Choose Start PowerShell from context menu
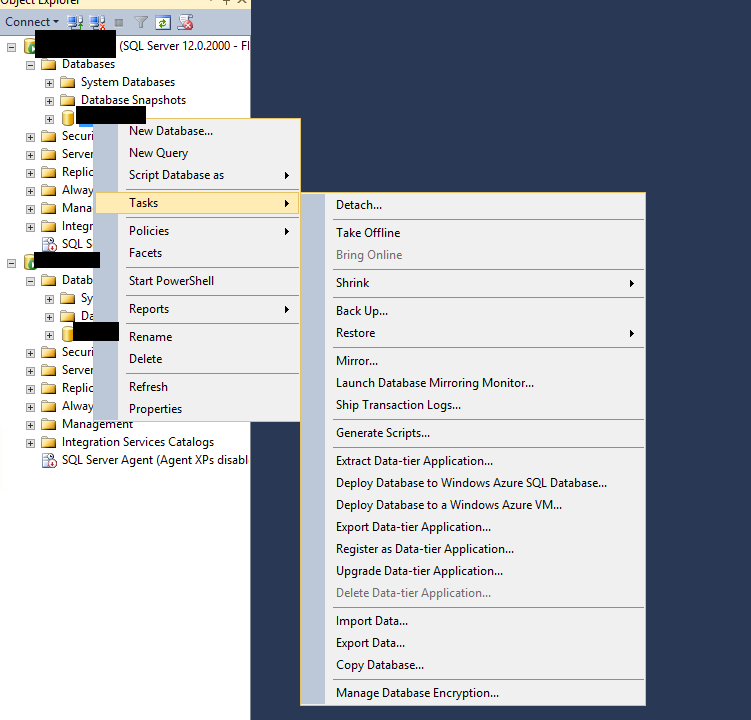Viewport: 751px width, 720px height. (197, 281)
